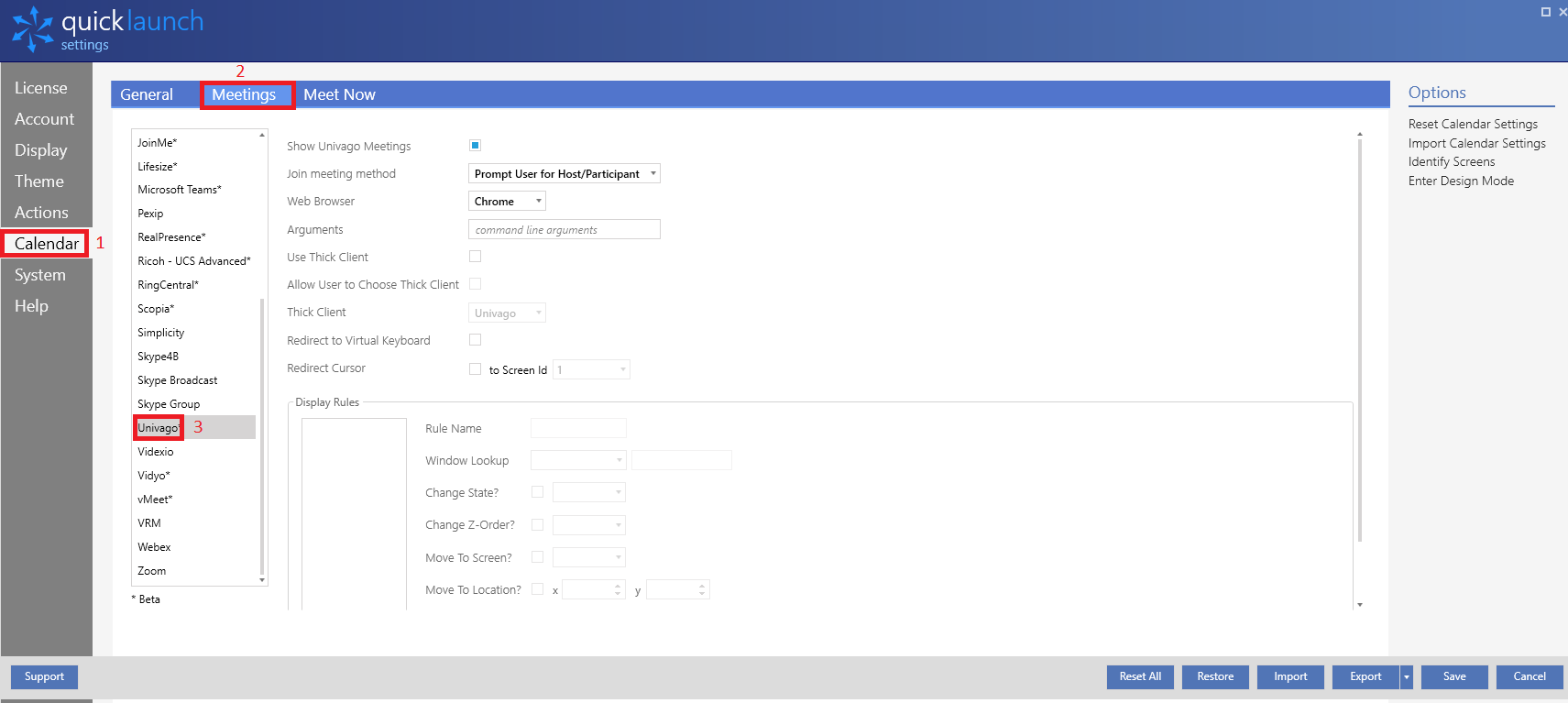This screenshot has height=703, width=1568.
Task: Select Skype4B in the meeting list
Action: tap(193, 357)
